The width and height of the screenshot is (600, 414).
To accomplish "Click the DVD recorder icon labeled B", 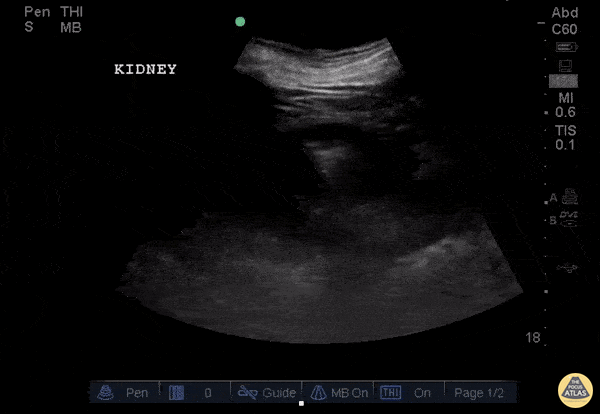I will 569,219.
